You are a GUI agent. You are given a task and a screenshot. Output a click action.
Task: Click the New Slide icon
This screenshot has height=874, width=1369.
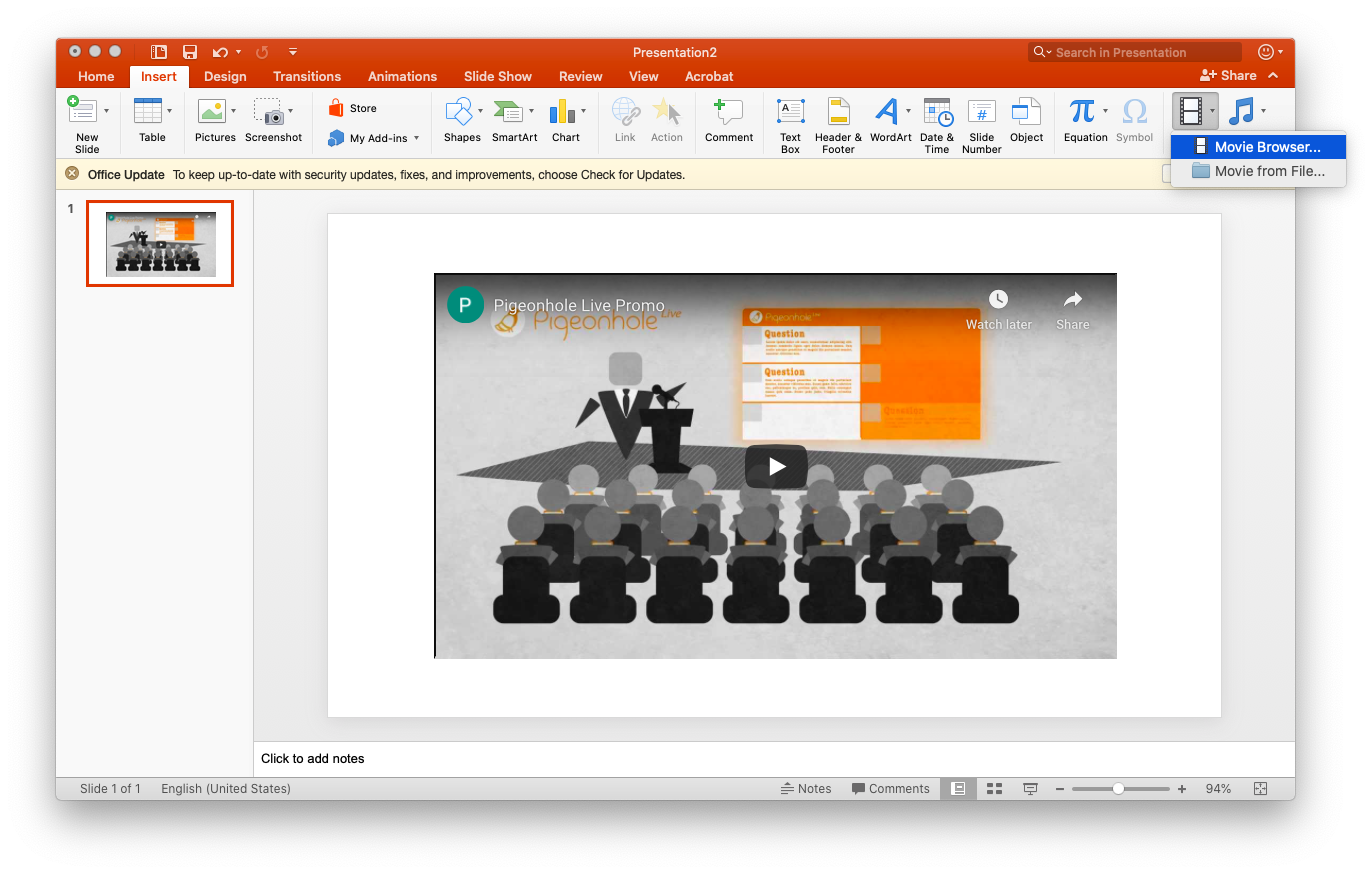pos(82,110)
